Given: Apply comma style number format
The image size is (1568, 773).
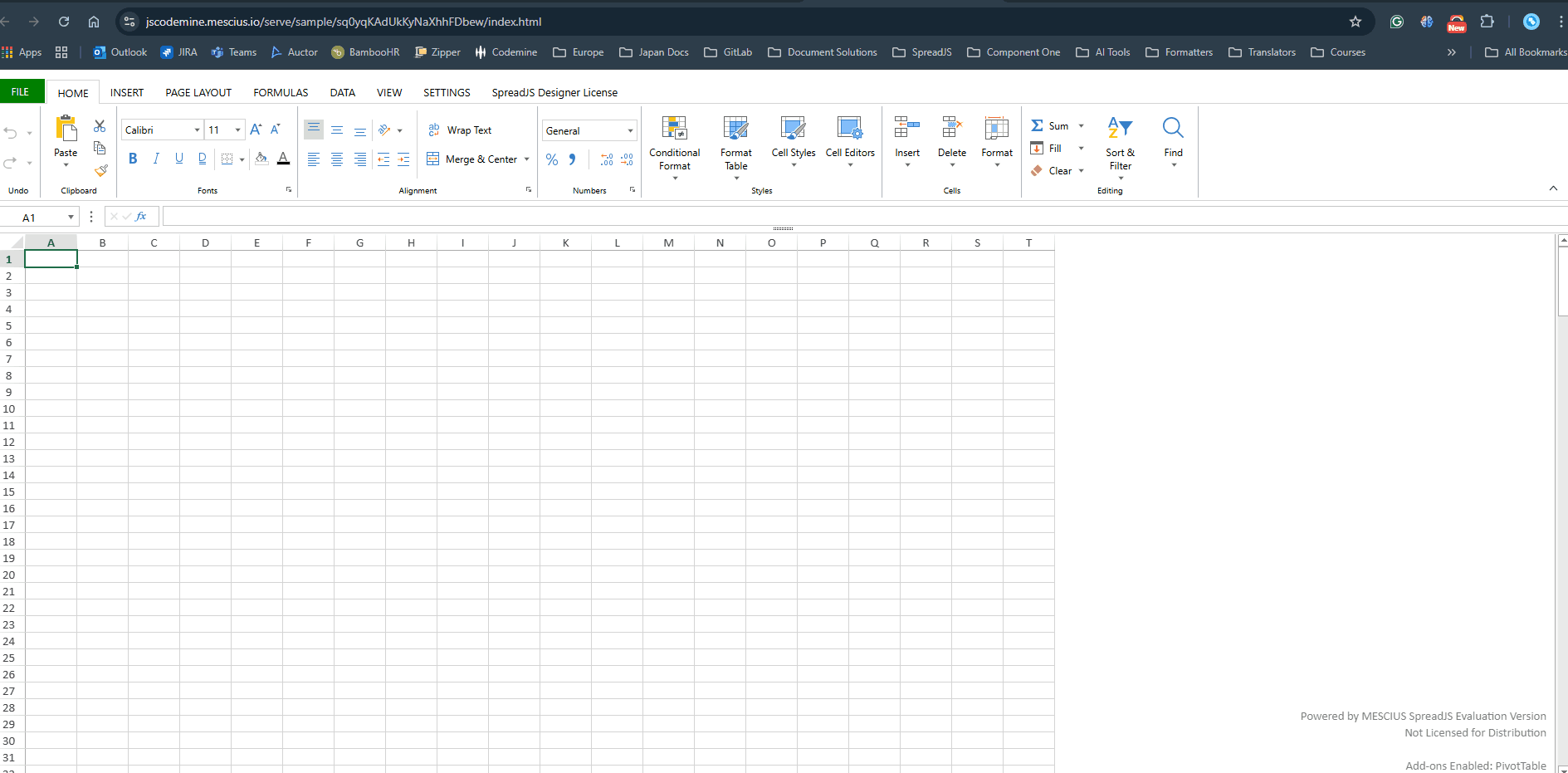Looking at the screenshot, I should click(573, 159).
